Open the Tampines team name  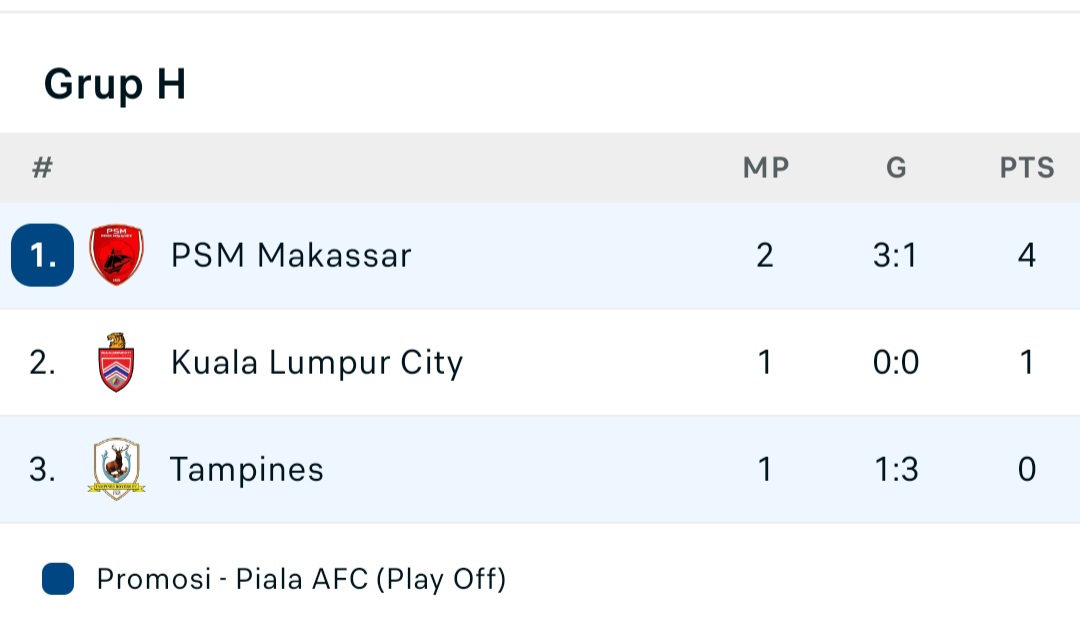(x=247, y=470)
